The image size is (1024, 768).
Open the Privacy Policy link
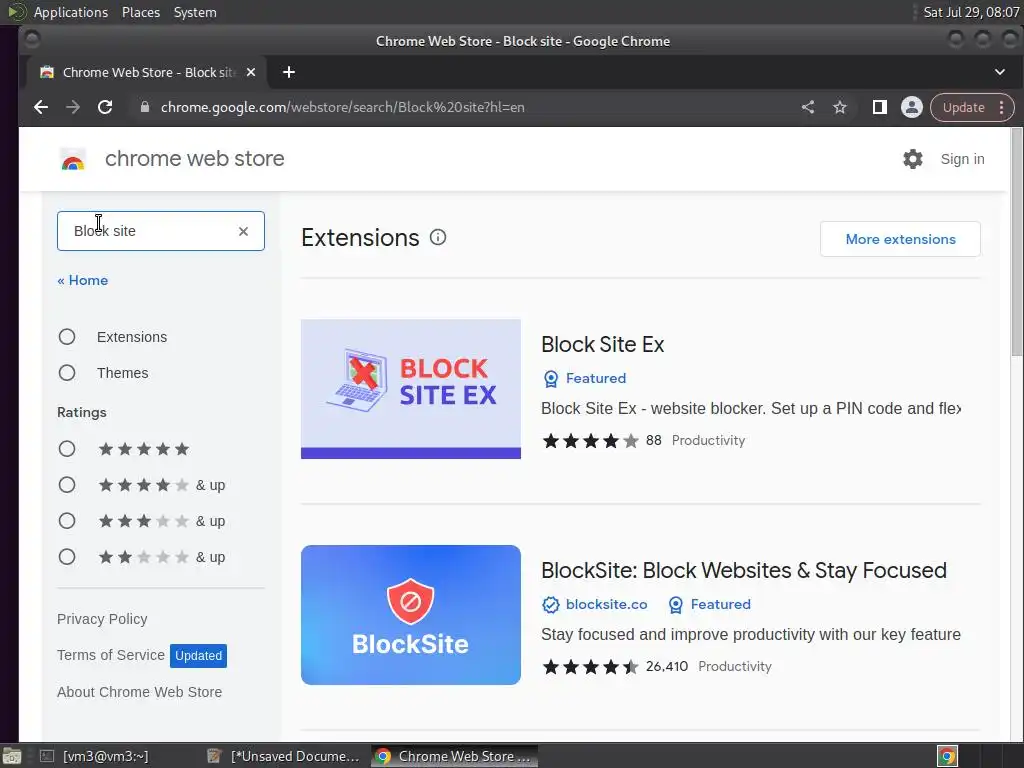point(102,619)
